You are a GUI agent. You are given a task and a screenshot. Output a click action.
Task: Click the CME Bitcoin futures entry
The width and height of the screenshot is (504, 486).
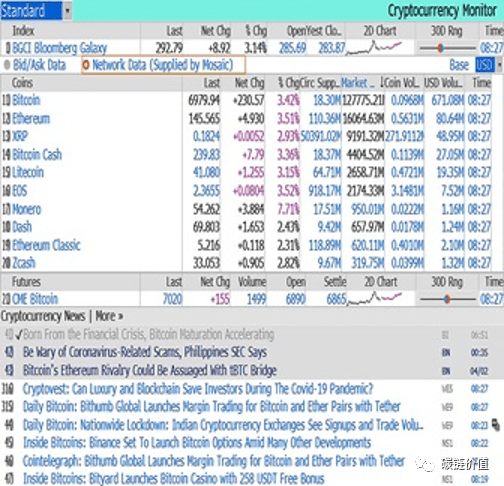pyautogui.click(x=35, y=299)
